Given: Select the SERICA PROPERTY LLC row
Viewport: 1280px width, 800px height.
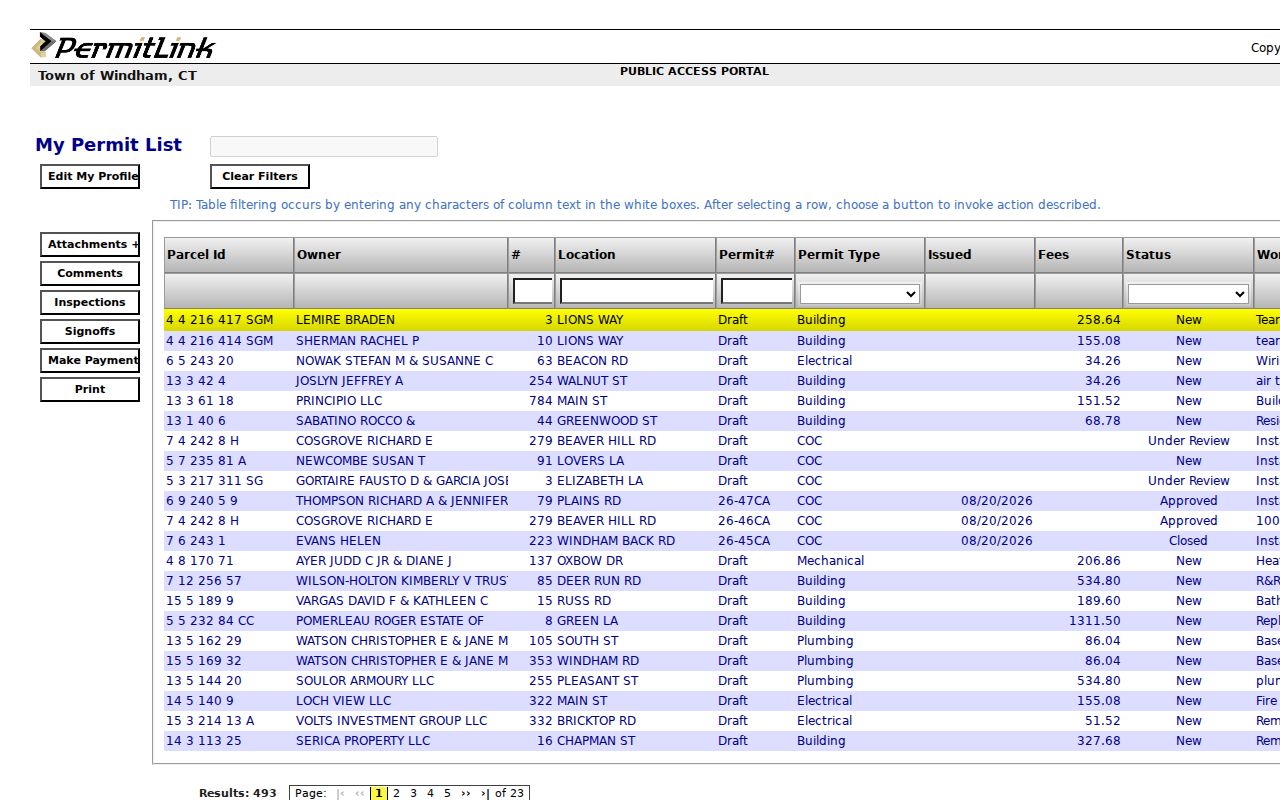Looking at the screenshot, I should pyautogui.click(x=722, y=741).
